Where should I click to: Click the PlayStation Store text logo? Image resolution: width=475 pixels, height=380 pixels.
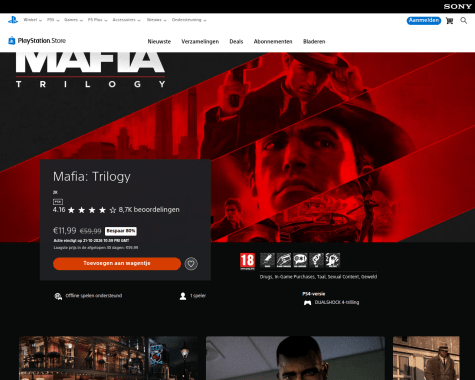tap(42, 41)
